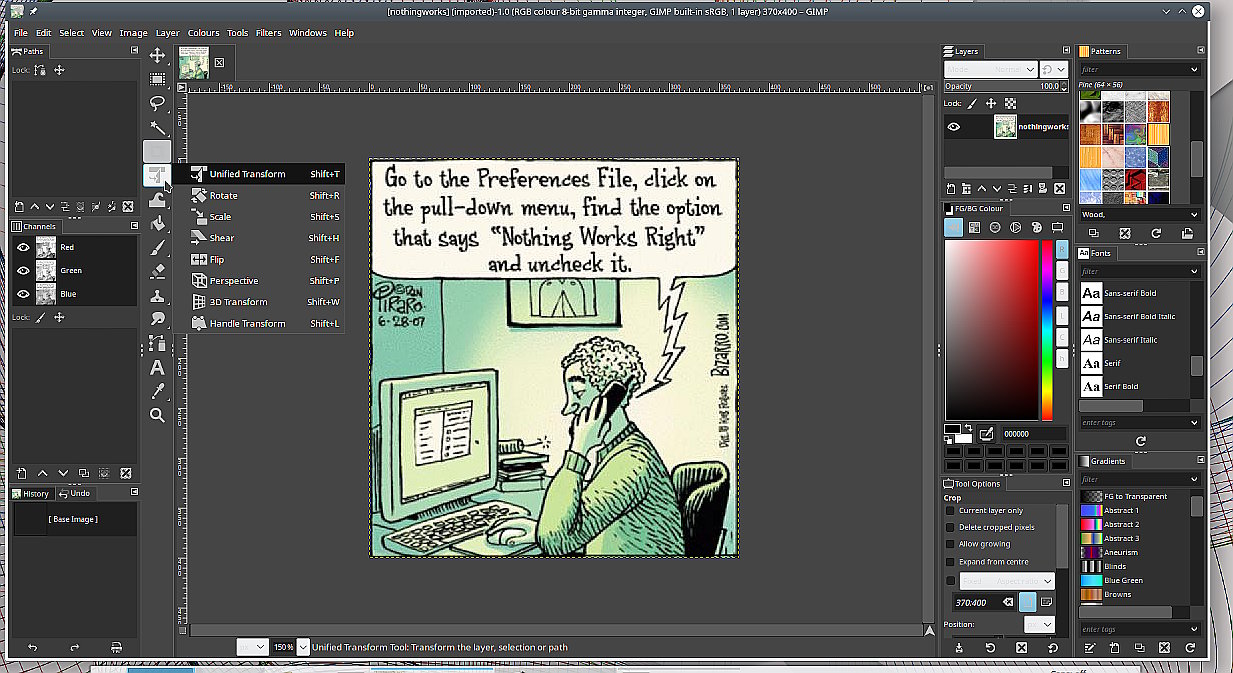The image size is (1233, 673).
Task: Select the Fuzzy Select magic wand tool
Action: click(157, 127)
